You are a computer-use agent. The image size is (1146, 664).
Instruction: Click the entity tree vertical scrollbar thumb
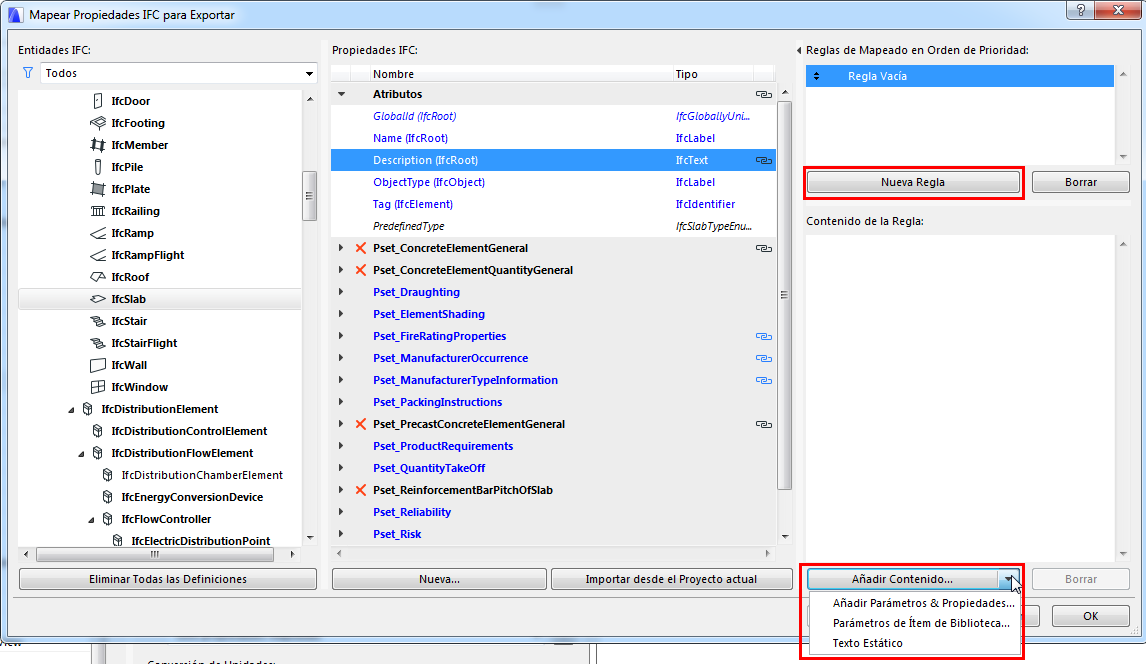pos(309,196)
